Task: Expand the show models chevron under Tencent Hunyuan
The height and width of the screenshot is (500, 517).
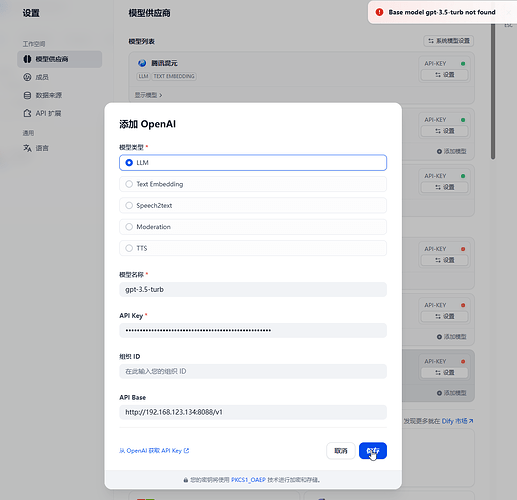Action: coord(161,95)
